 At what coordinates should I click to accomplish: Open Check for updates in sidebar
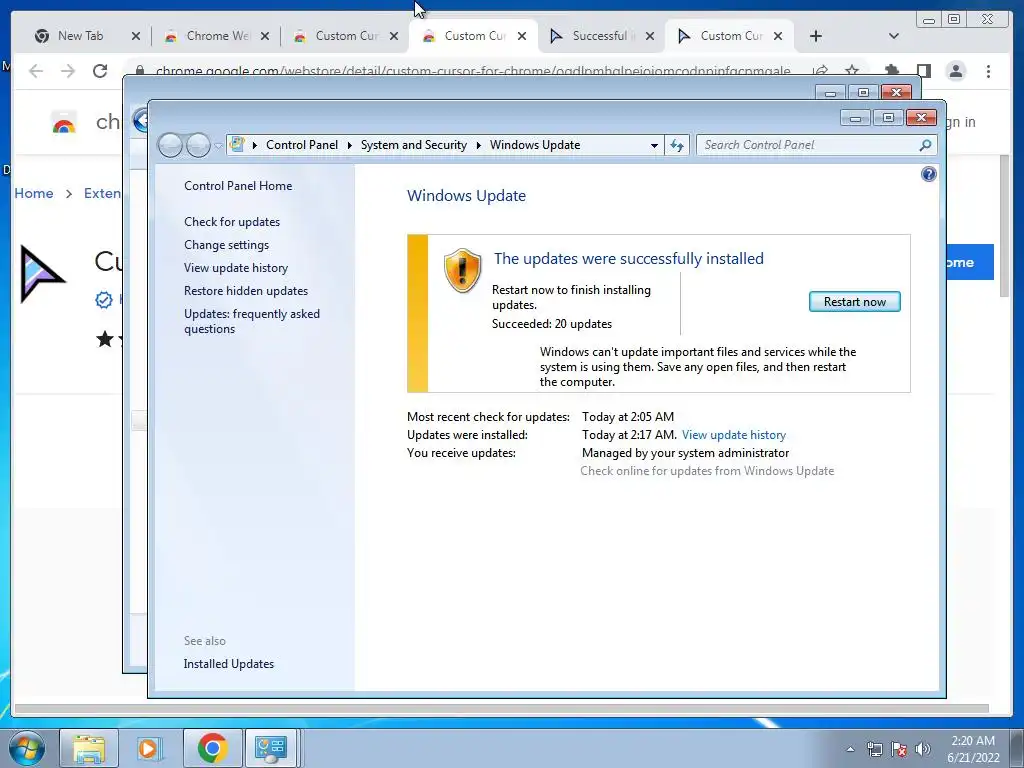(x=232, y=222)
